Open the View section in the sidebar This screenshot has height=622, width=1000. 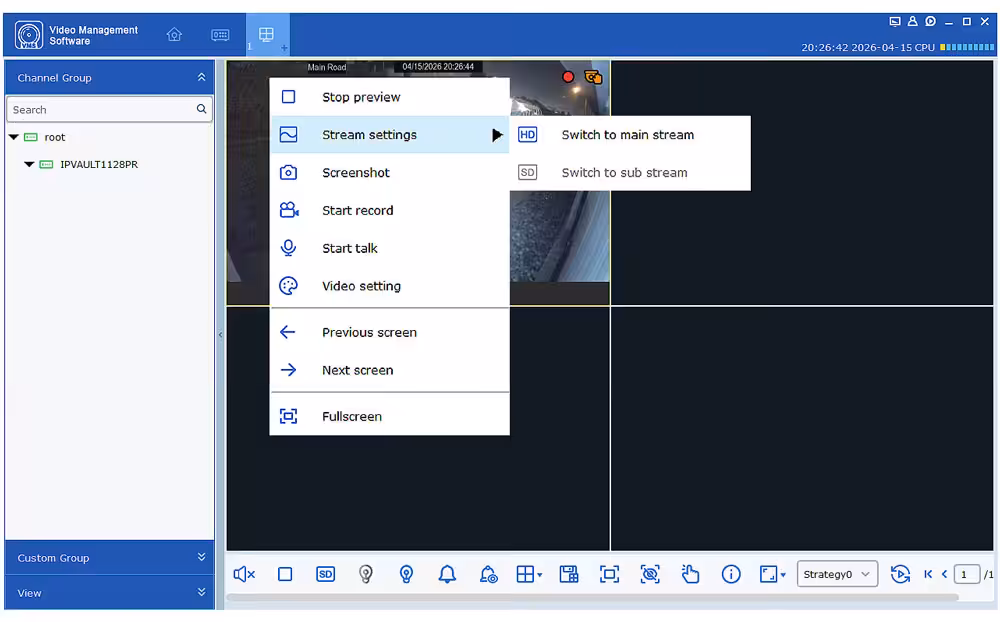(x=109, y=592)
